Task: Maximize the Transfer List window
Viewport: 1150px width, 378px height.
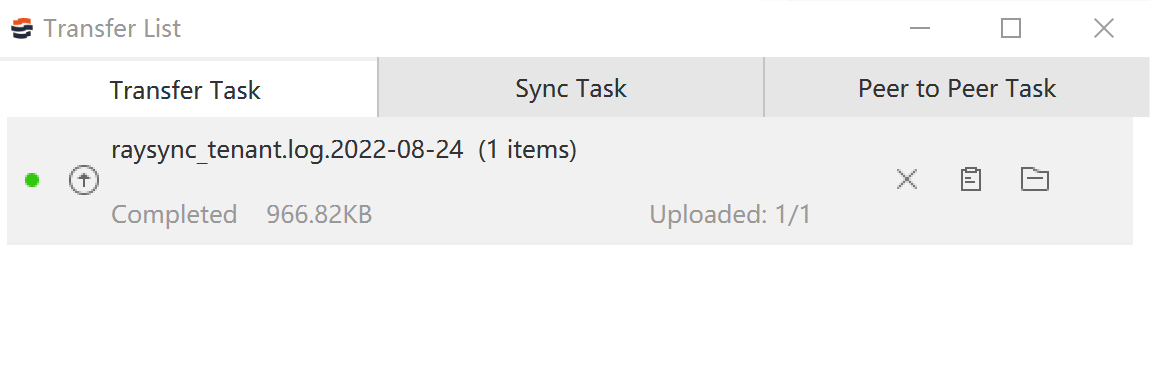Action: (x=1011, y=29)
